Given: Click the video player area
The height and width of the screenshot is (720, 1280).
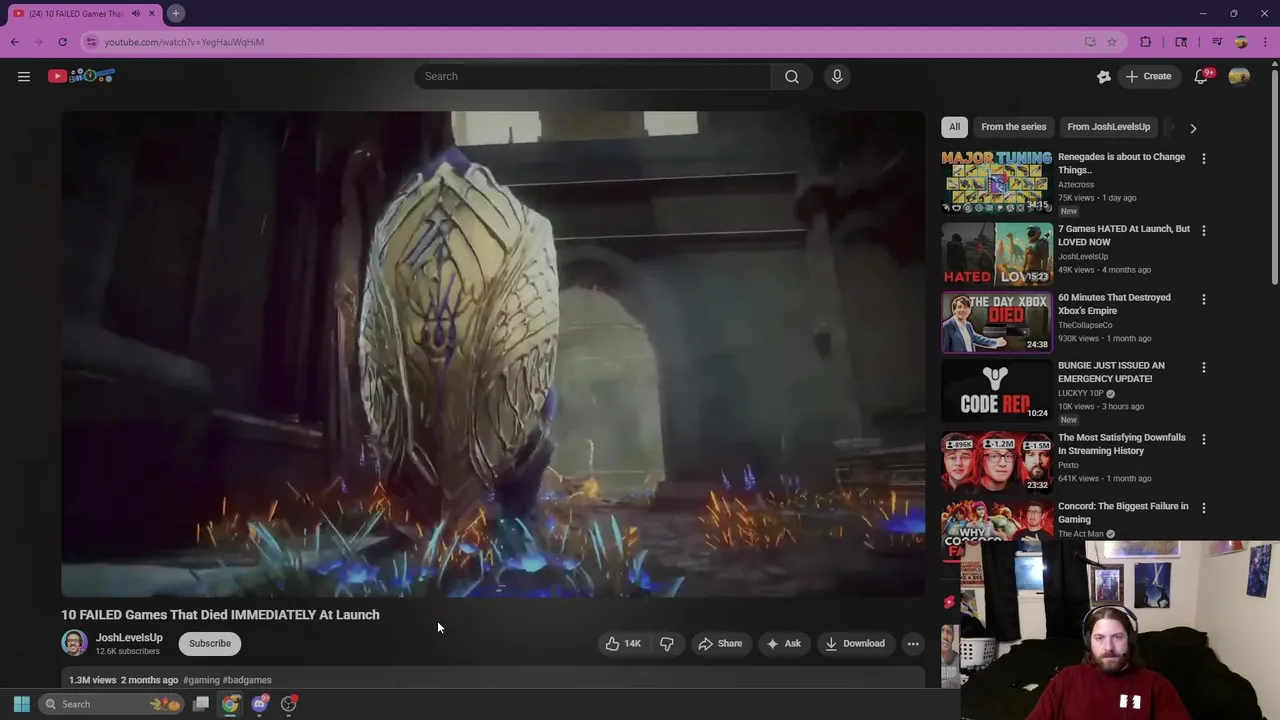Looking at the screenshot, I should coord(493,354).
